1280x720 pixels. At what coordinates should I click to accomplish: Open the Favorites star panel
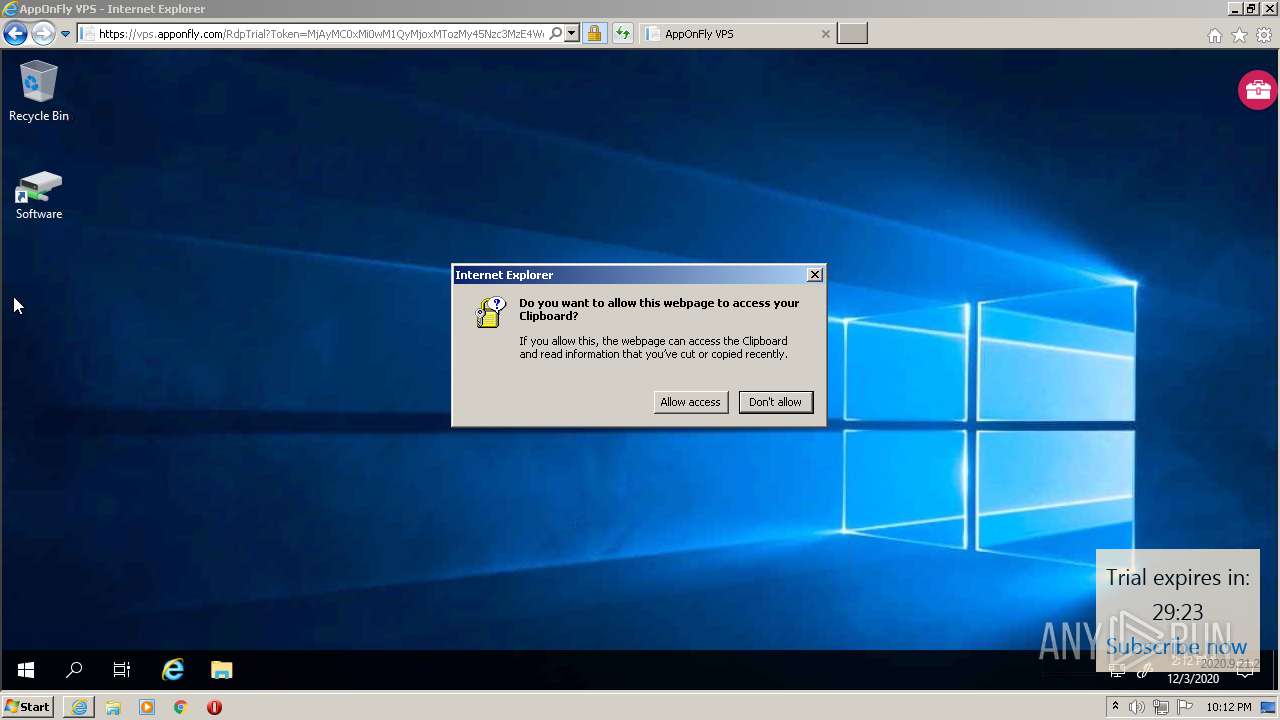coord(1239,35)
